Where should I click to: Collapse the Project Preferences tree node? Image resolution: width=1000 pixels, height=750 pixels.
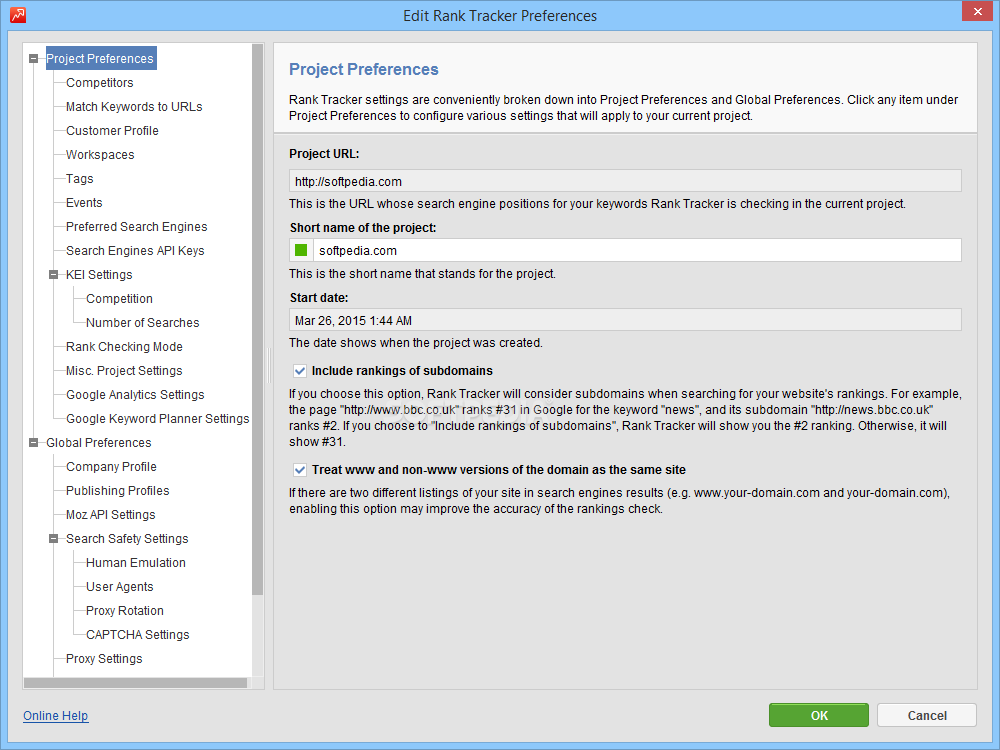33,59
